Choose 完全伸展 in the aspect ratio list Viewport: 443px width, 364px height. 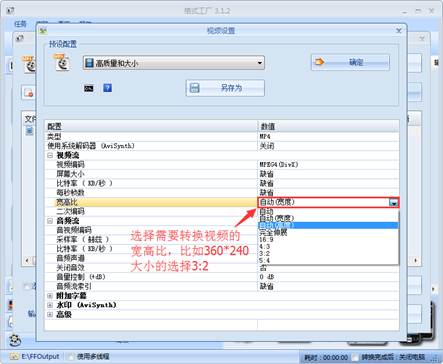(x=328, y=232)
